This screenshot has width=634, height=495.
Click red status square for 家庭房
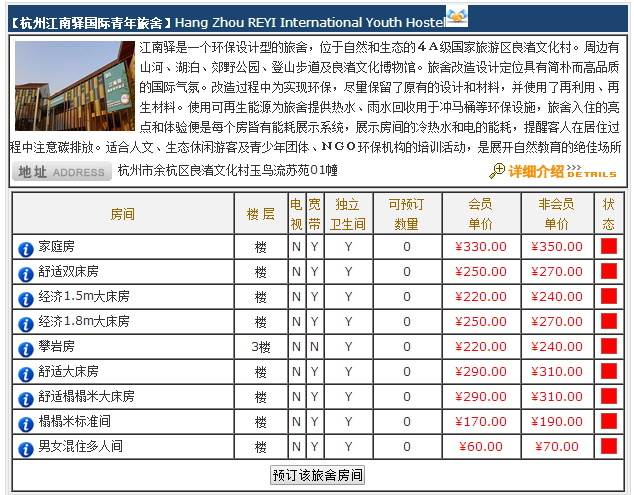(x=609, y=246)
